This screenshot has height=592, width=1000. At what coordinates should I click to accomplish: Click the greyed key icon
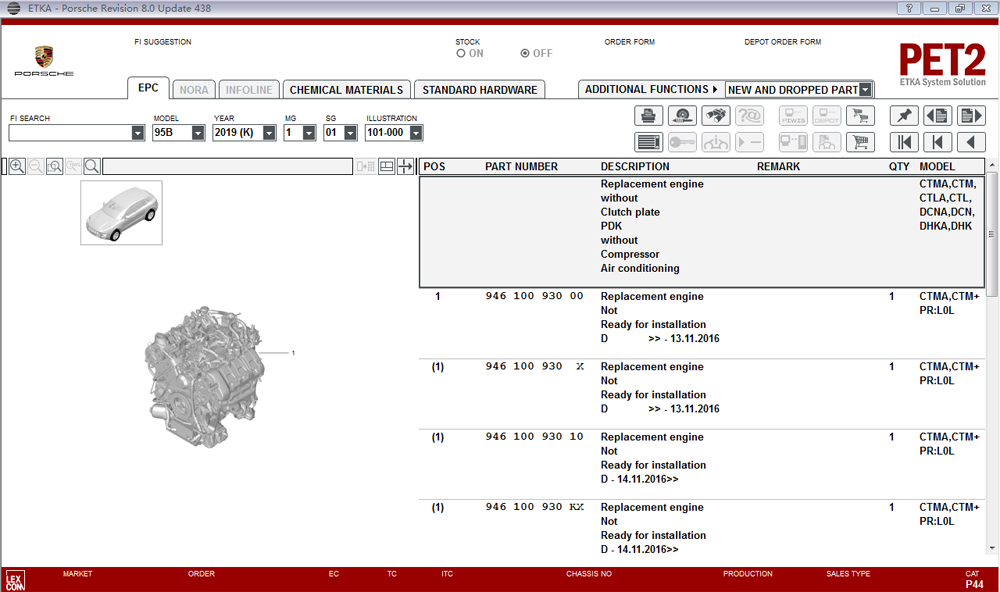tap(682, 142)
